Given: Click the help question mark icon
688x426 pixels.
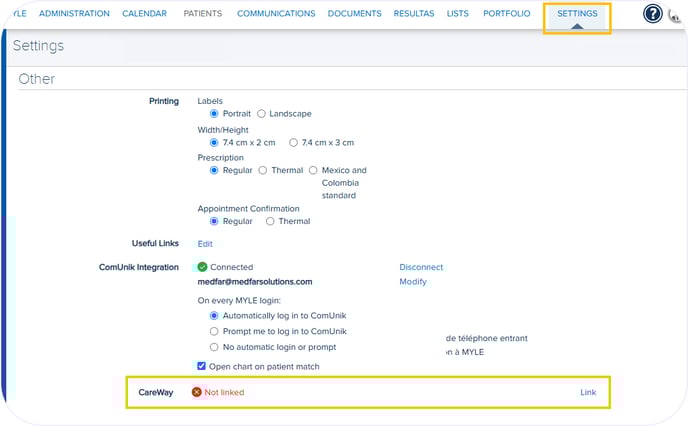Looking at the screenshot, I should coord(653,14).
